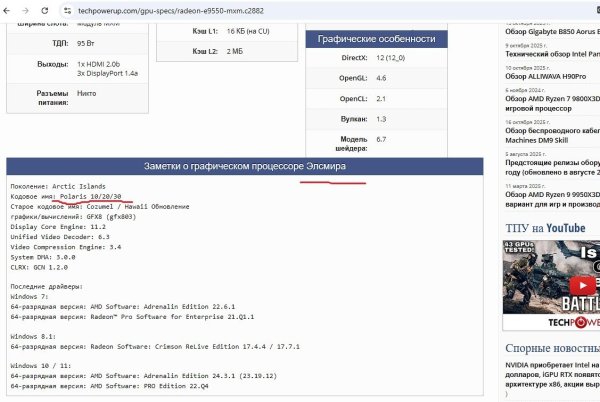Focus the techpowerup.com address bar URL
Screen dimensions: 600x402
[171, 11]
